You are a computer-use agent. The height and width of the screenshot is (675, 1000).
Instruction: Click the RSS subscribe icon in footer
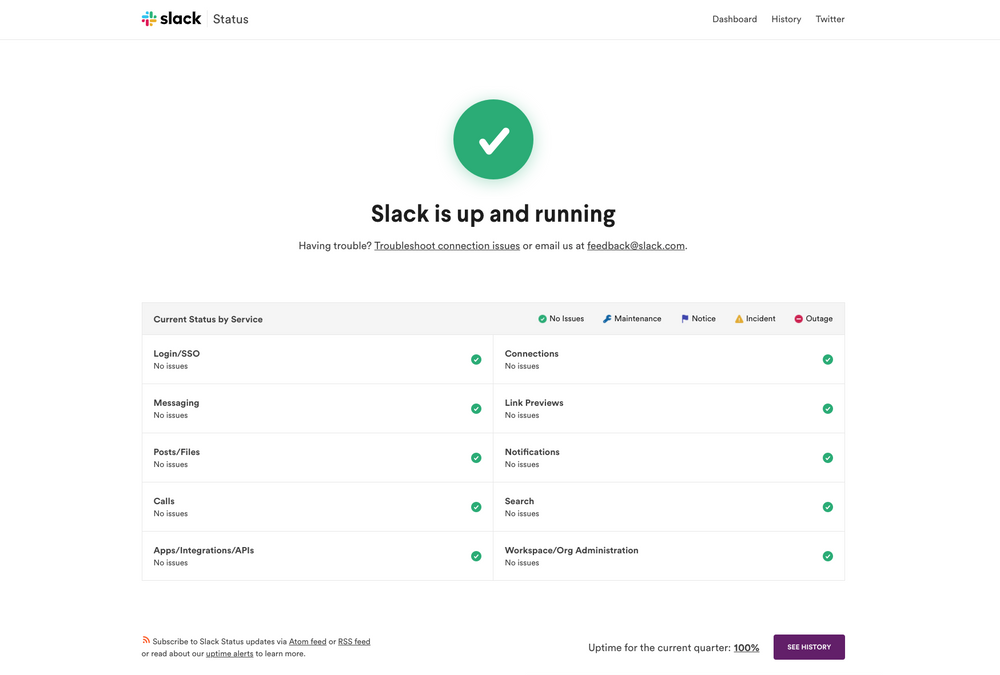coord(146,640)
